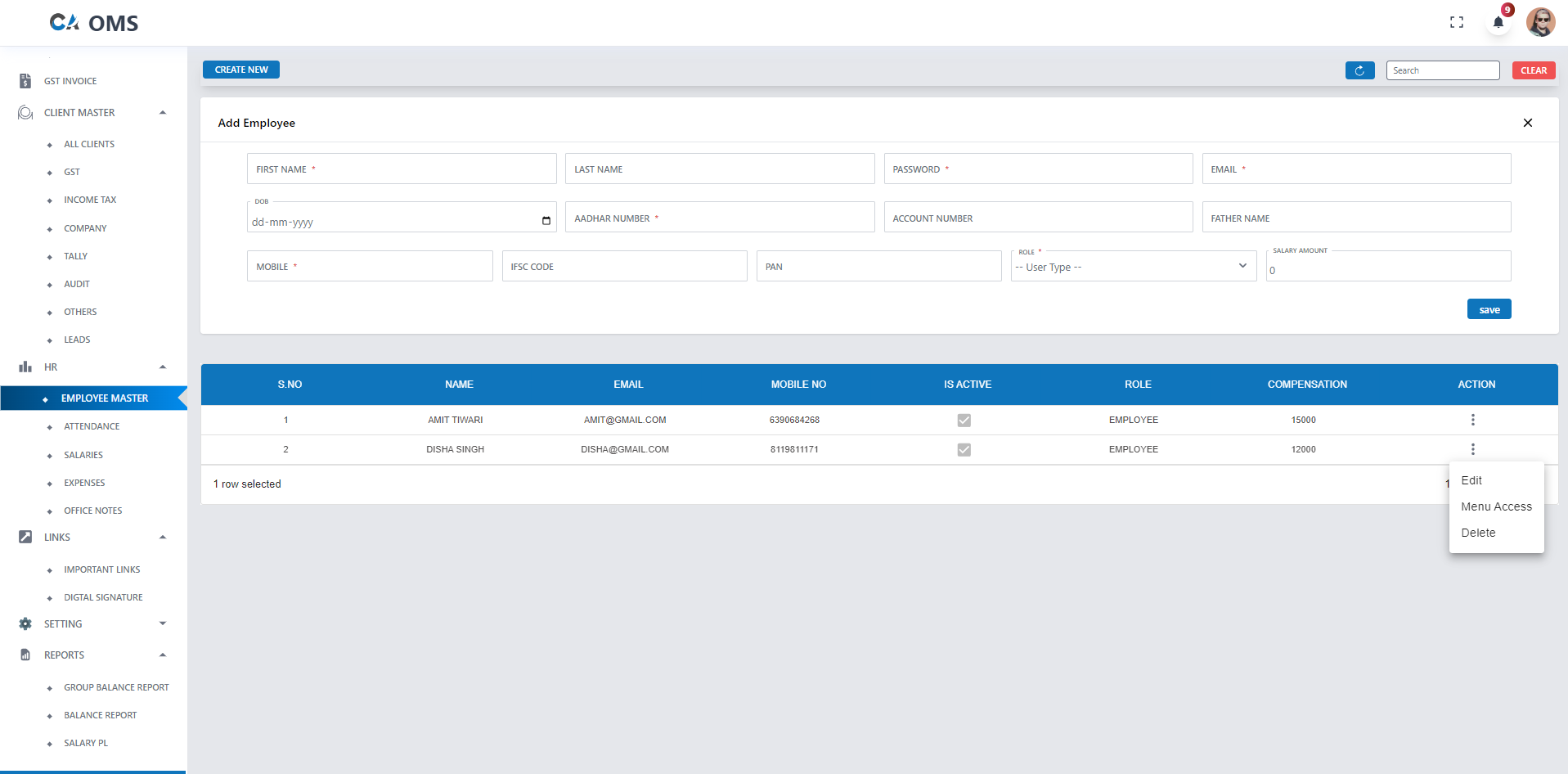
Task: Select the GST INVOICE sidebar icon
Action: click(25, 80)
